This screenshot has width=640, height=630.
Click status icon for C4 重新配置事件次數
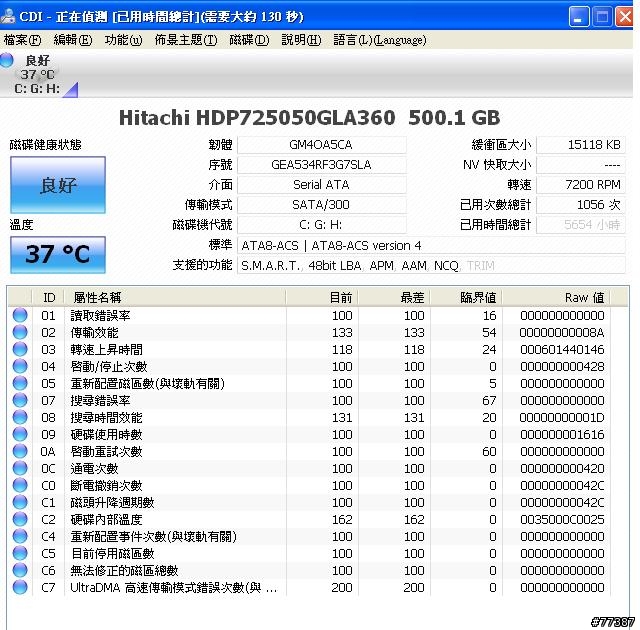20,537
